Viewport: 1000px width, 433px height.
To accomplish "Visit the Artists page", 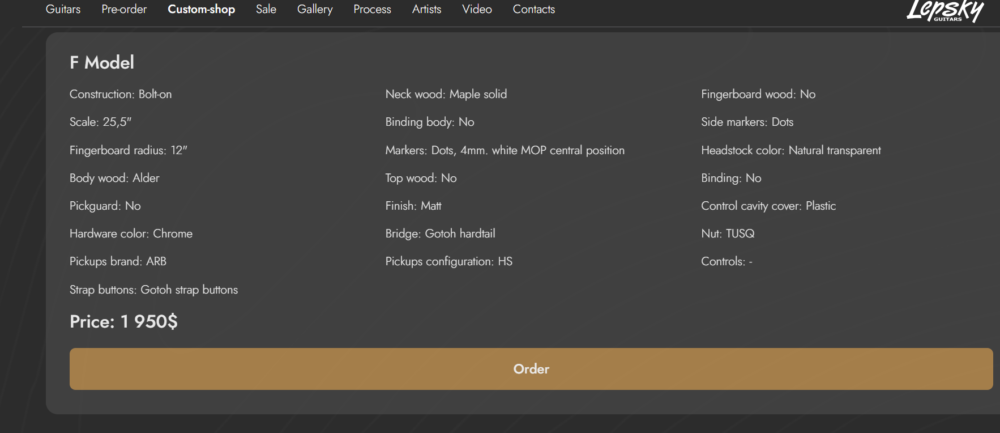I will (427, 10).
